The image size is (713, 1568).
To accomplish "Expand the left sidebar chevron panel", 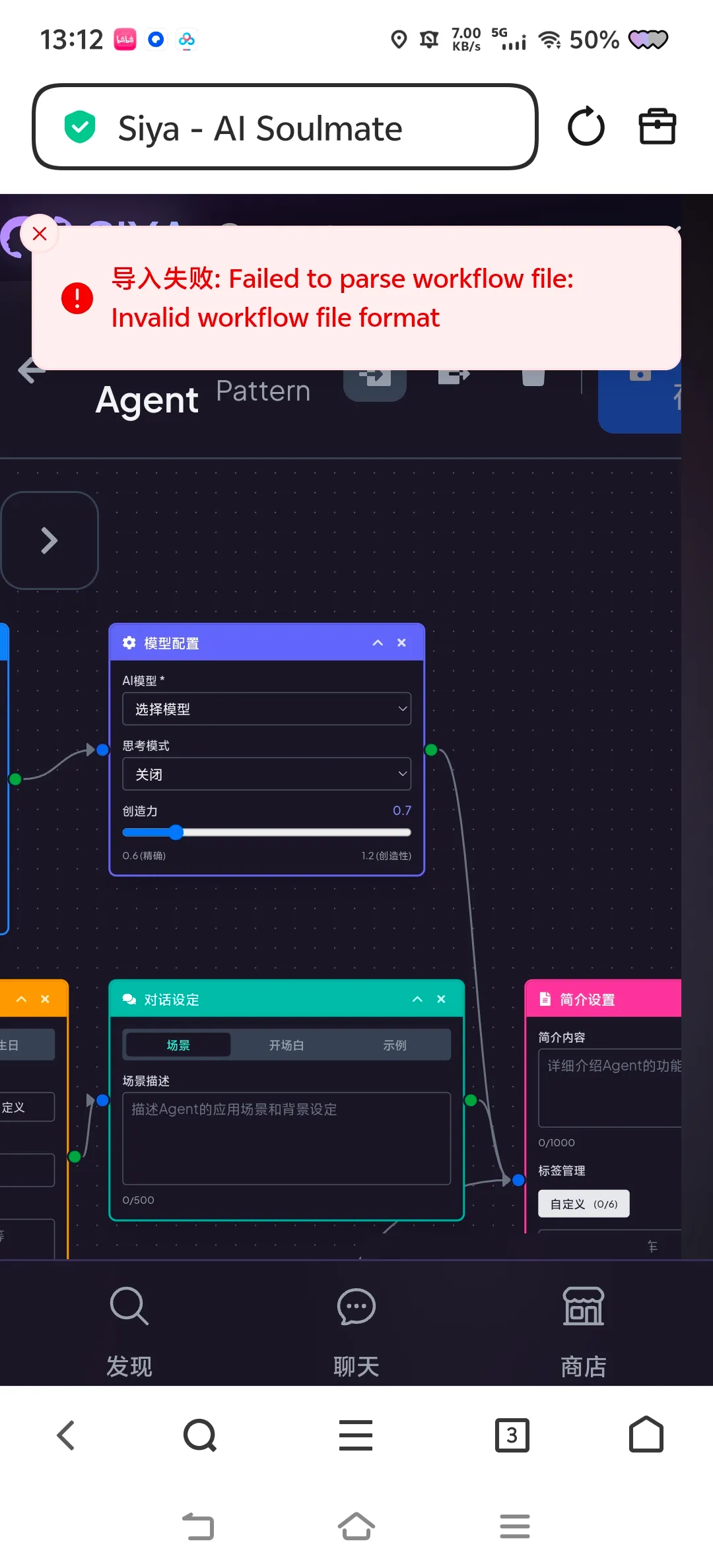I will click(50, 540).
